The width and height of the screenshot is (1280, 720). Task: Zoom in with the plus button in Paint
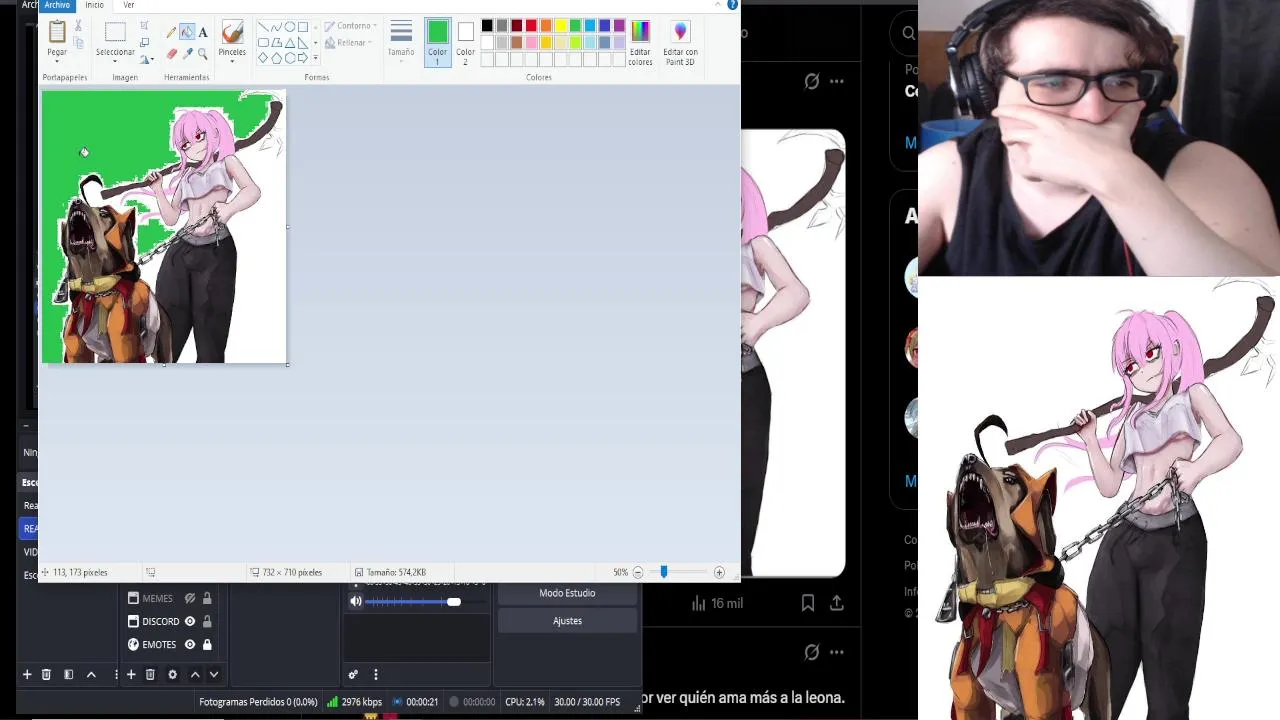tap(719, 572)
